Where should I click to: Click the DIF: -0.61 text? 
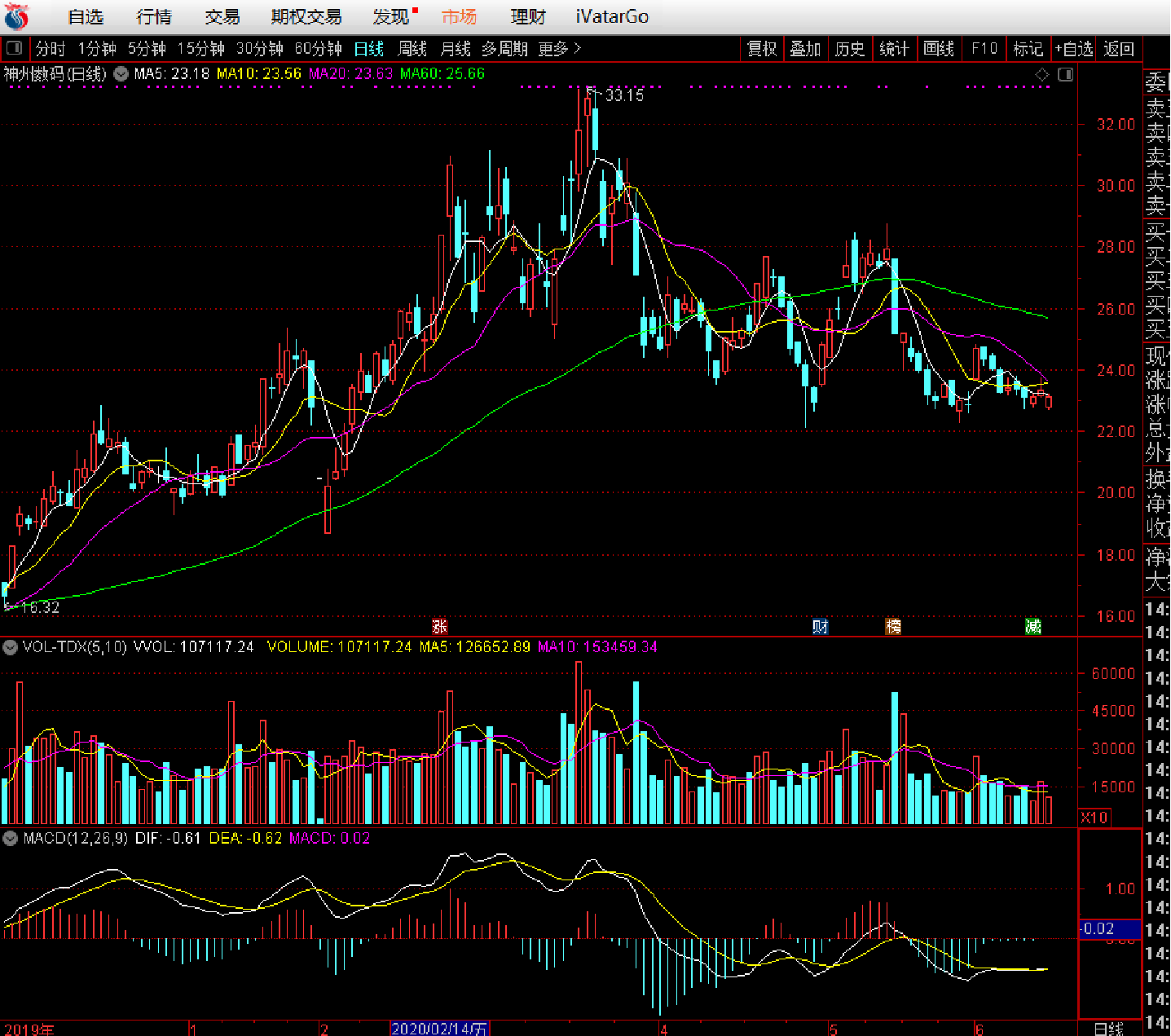click(x=168, y=838)
